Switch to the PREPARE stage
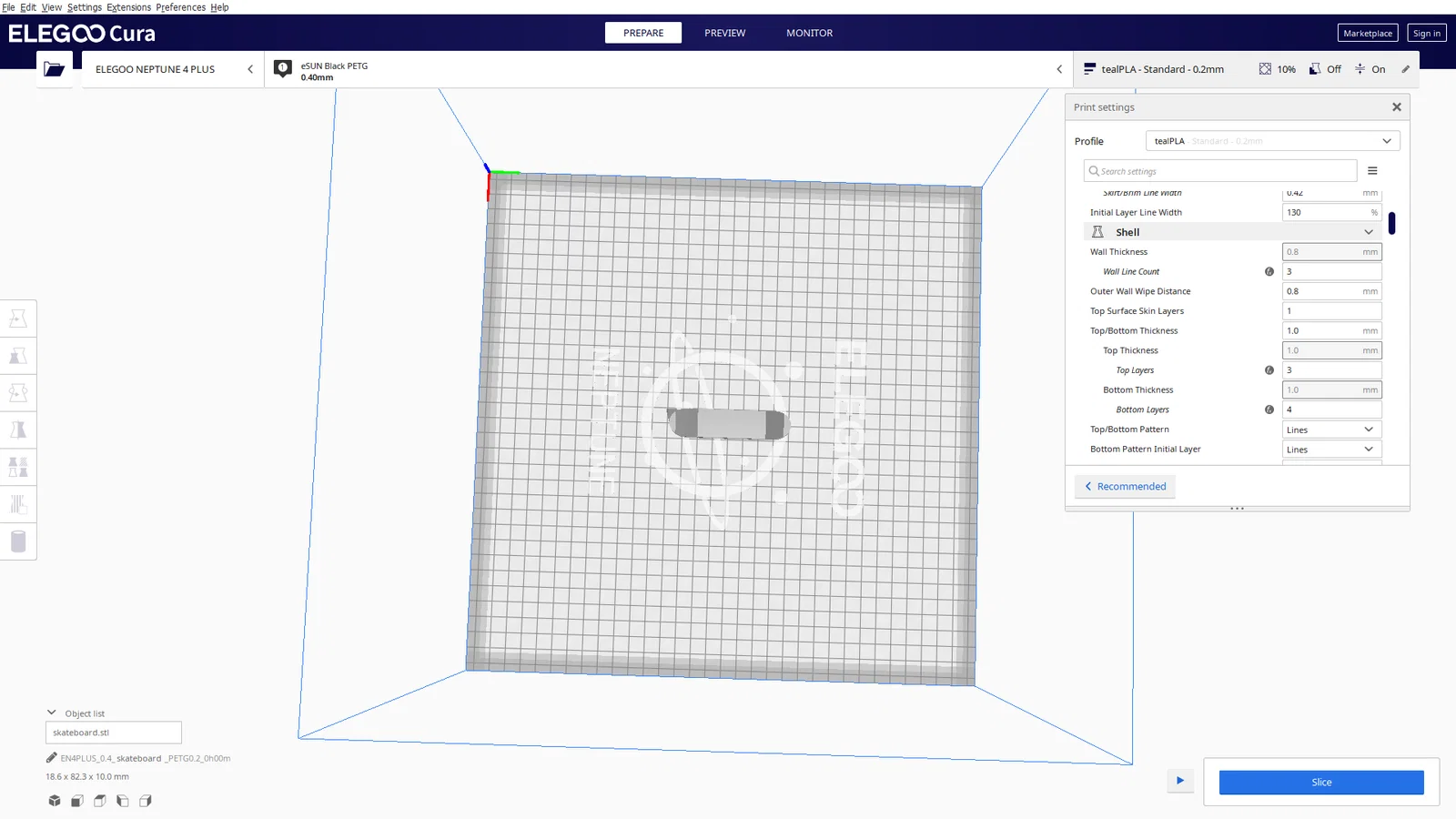 pos(643,33)
